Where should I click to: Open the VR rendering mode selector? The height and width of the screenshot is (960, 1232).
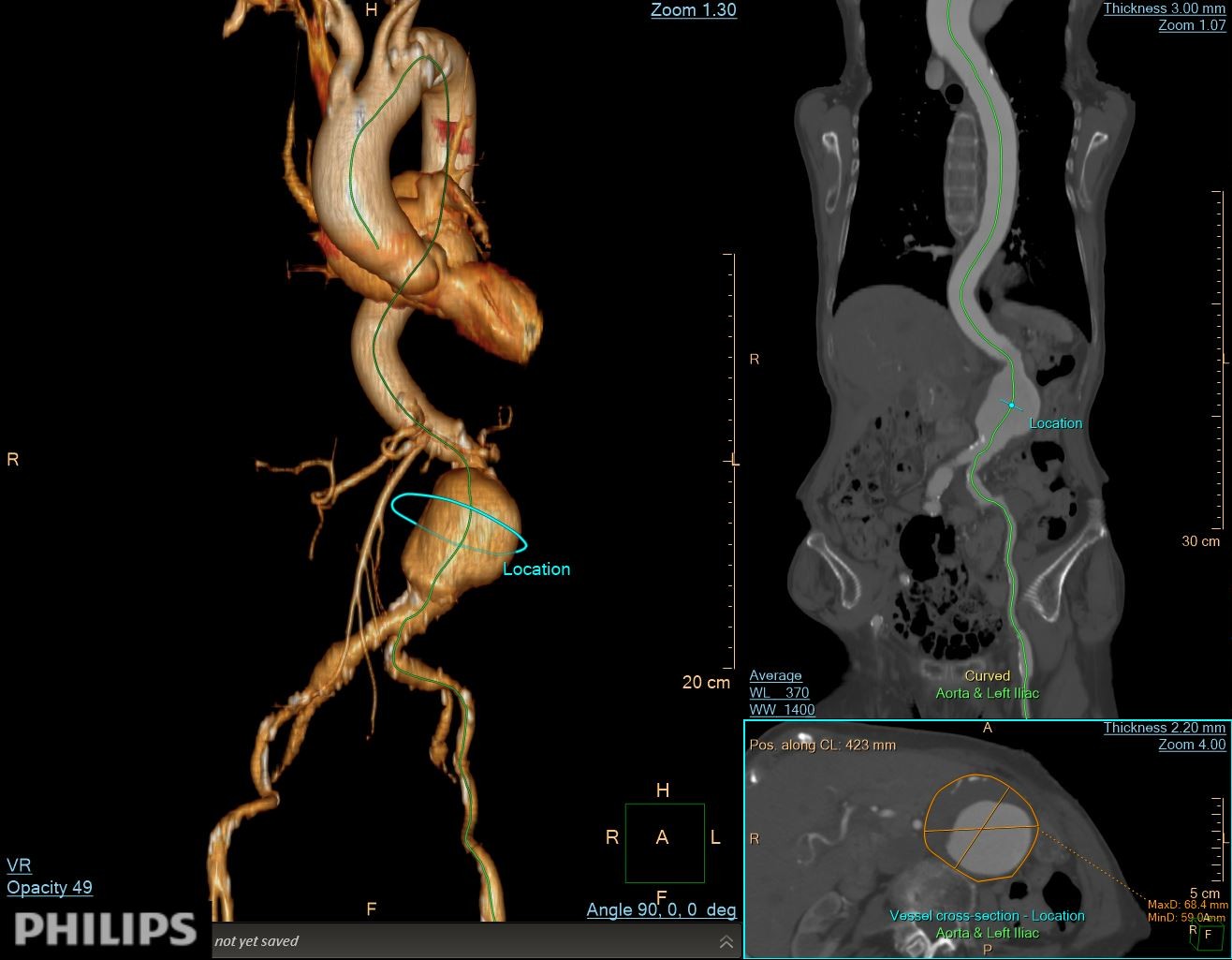[x=19, y=864]
